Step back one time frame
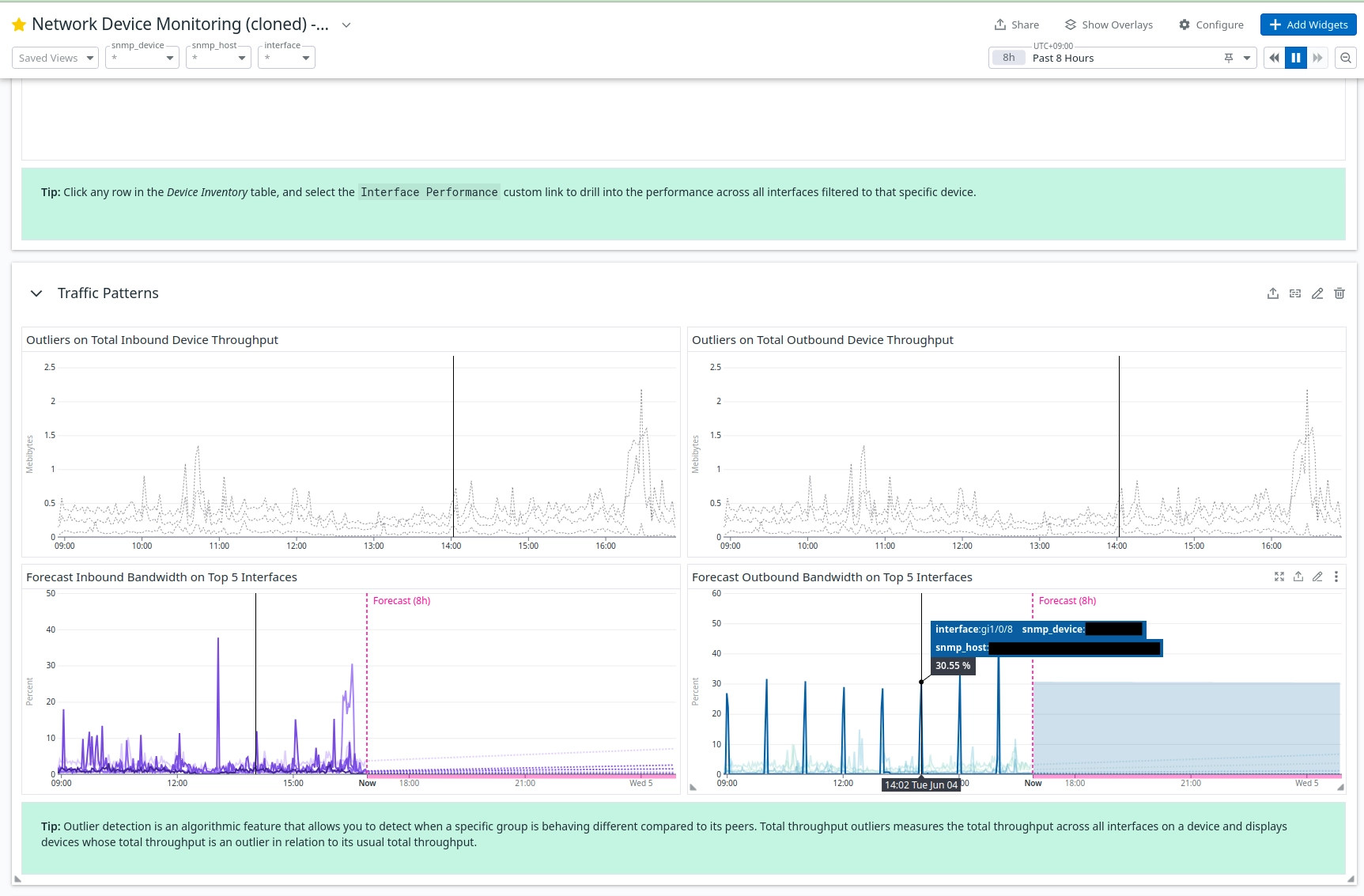 pyautogui.click(x=1274, y=58)
